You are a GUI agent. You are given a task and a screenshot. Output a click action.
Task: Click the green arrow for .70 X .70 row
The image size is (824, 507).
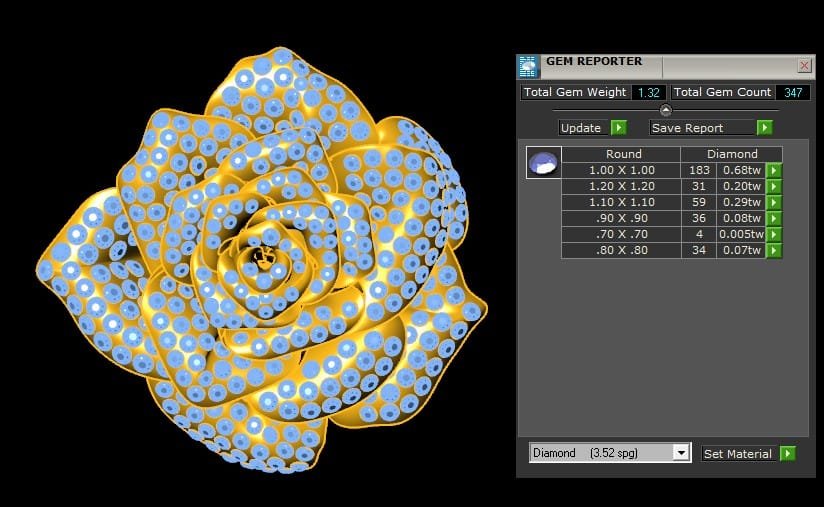coord(773,235)
